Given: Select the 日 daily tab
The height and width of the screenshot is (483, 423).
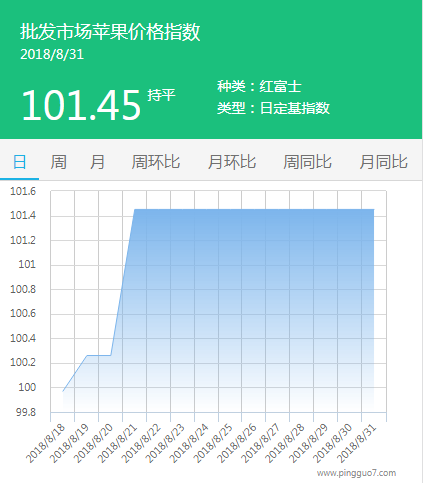Looking at the screenshot, I should 19,162.
